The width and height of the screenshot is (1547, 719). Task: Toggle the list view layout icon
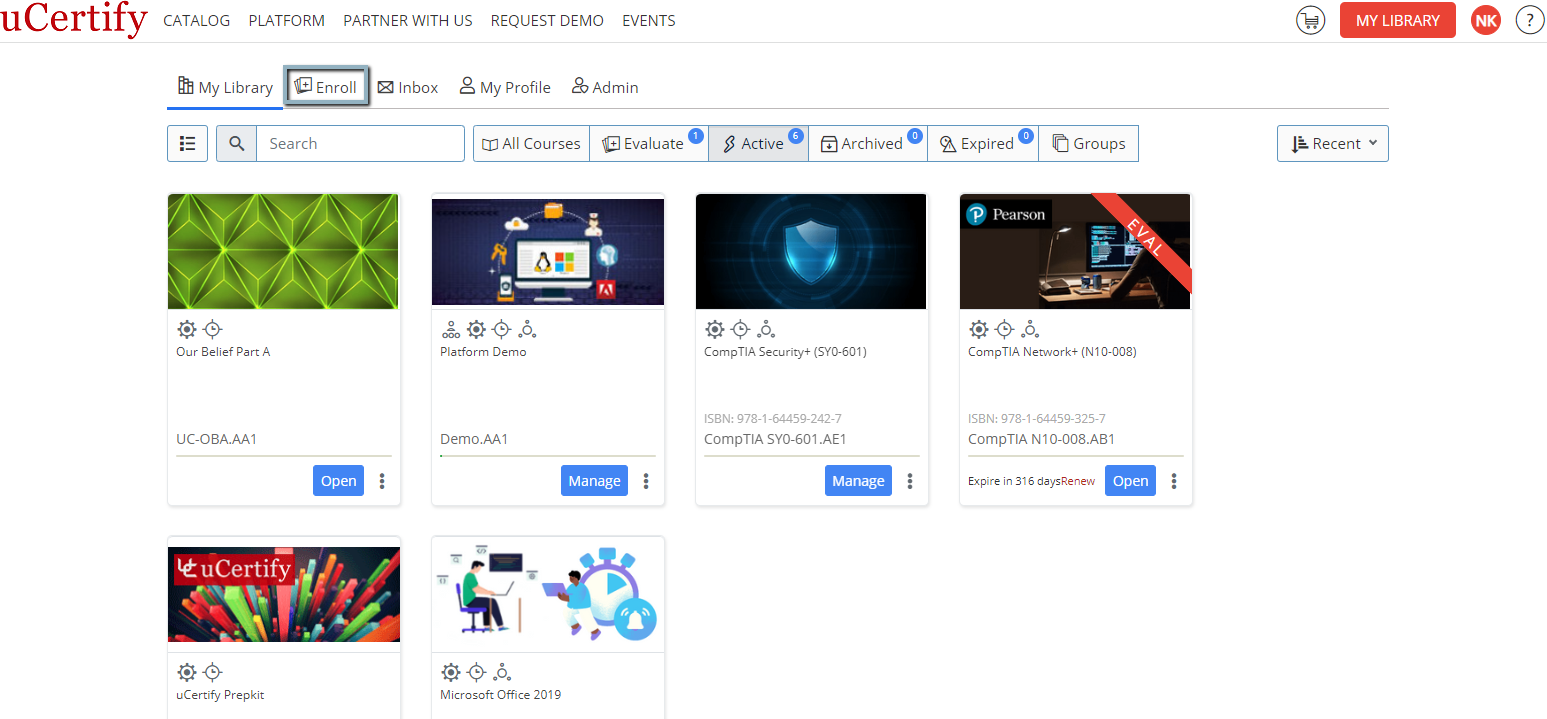(x=187, y=143)
